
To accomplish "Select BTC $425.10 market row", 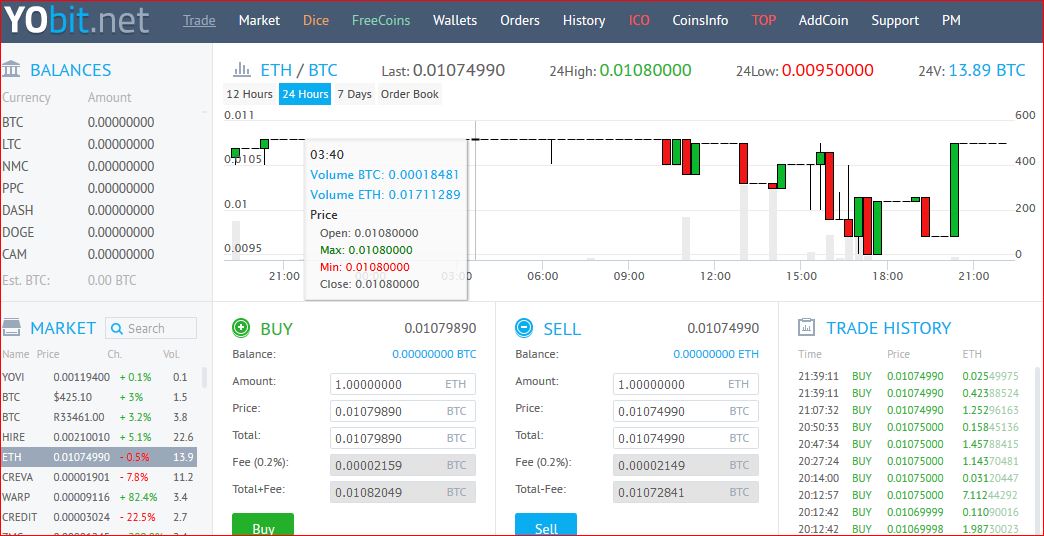I will click(99, 397).
